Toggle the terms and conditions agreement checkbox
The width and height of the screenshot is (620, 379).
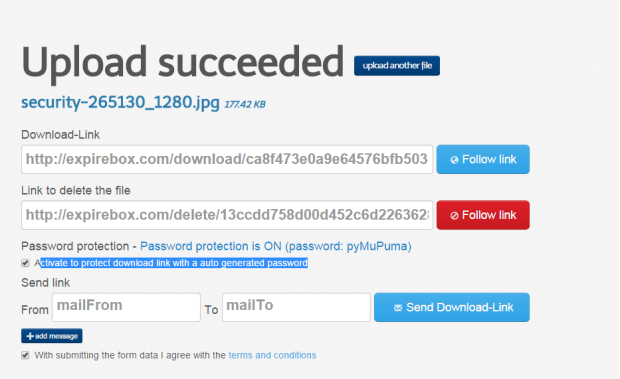(25, 355)
